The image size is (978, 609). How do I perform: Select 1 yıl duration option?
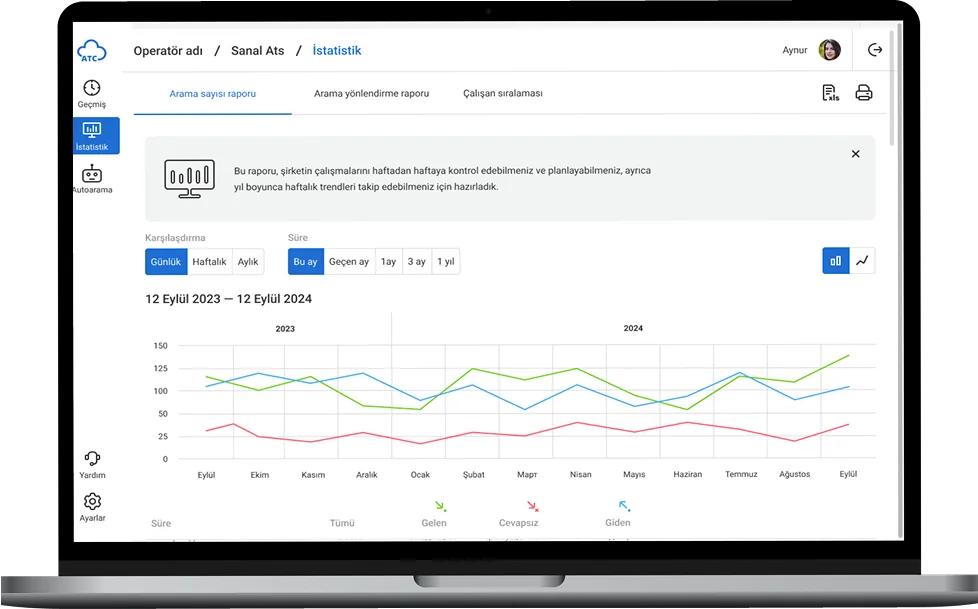click(446, 261)
